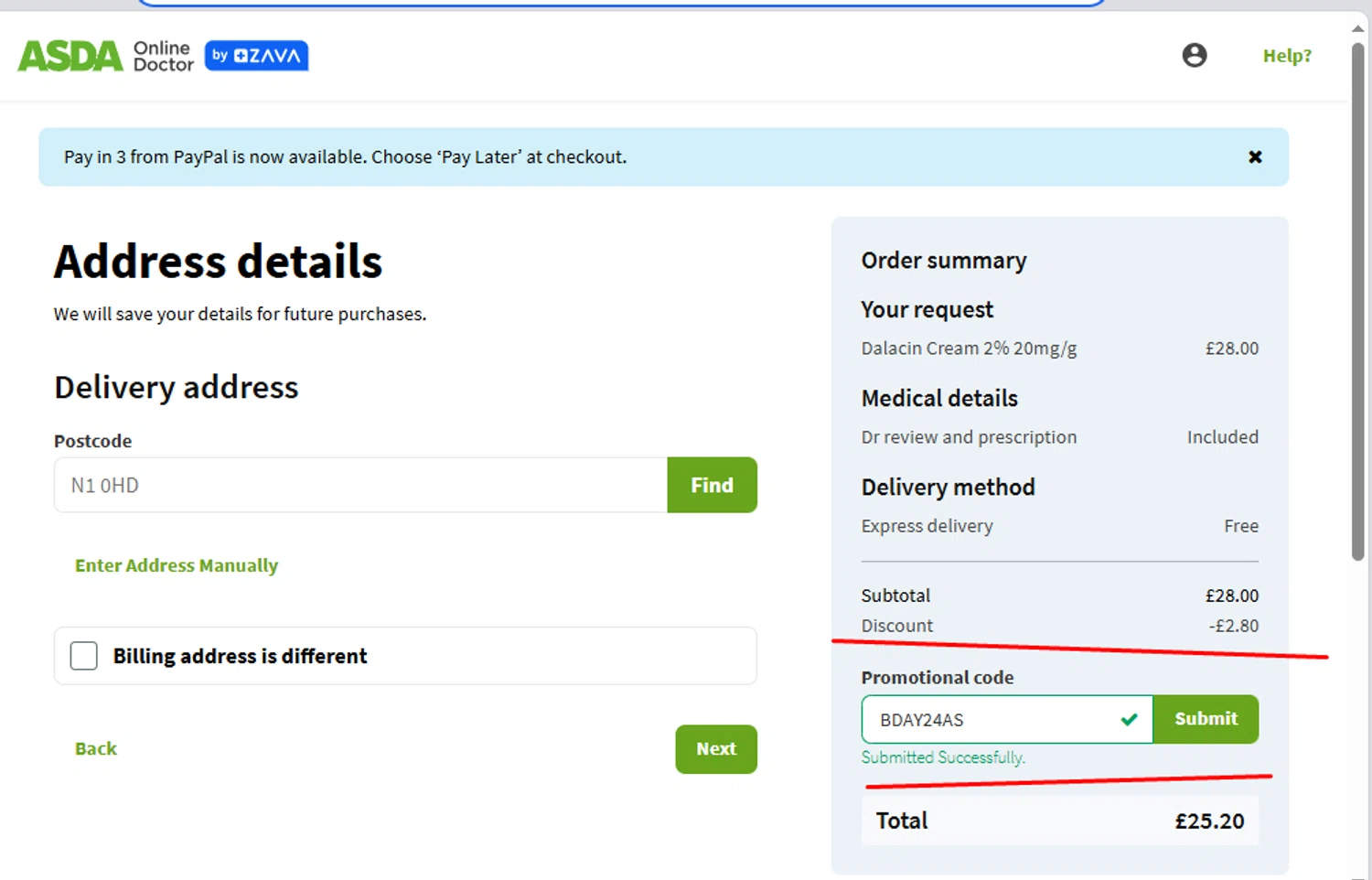Viewport: 1372px width, 880px height.
Task: Click the ASDA Online Doctor logo
Action: [106, 56]
